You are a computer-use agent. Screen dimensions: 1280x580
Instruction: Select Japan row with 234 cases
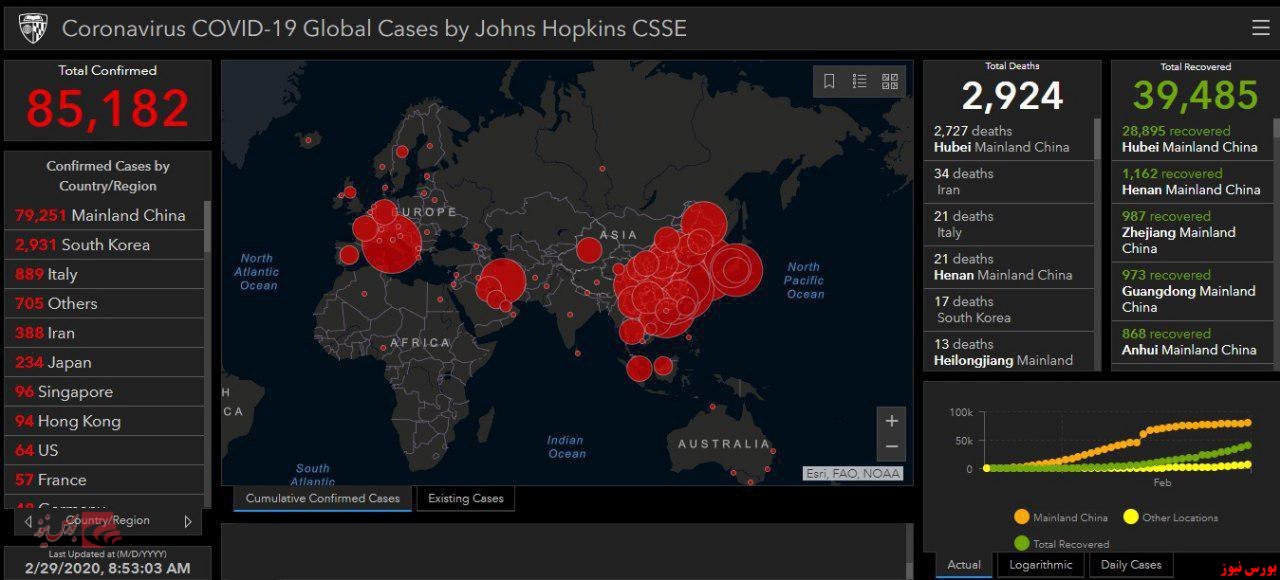(x=105, y=362)
